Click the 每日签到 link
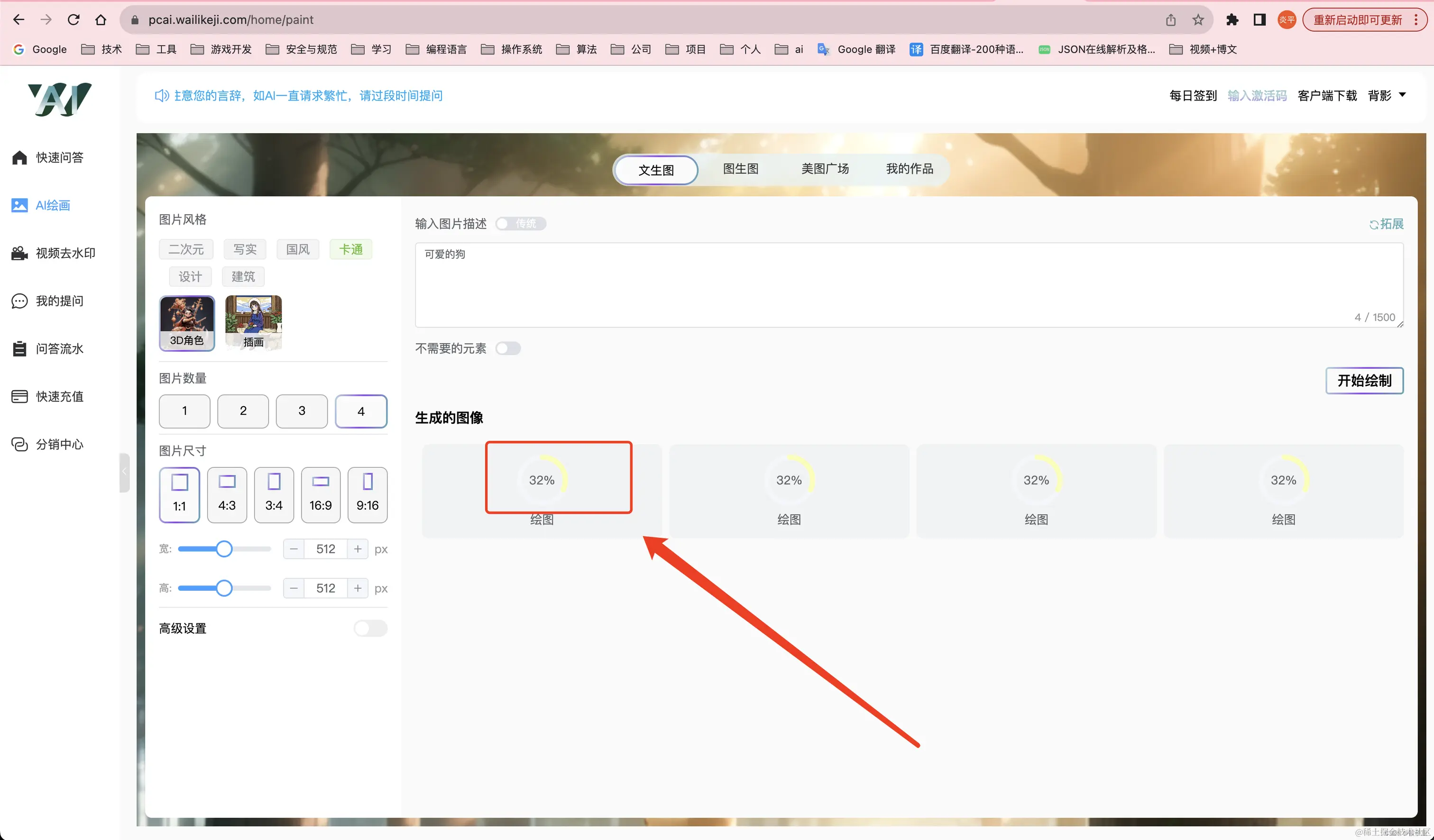The width and height of the screenshot is (1434, 840). pos(1192,96)
